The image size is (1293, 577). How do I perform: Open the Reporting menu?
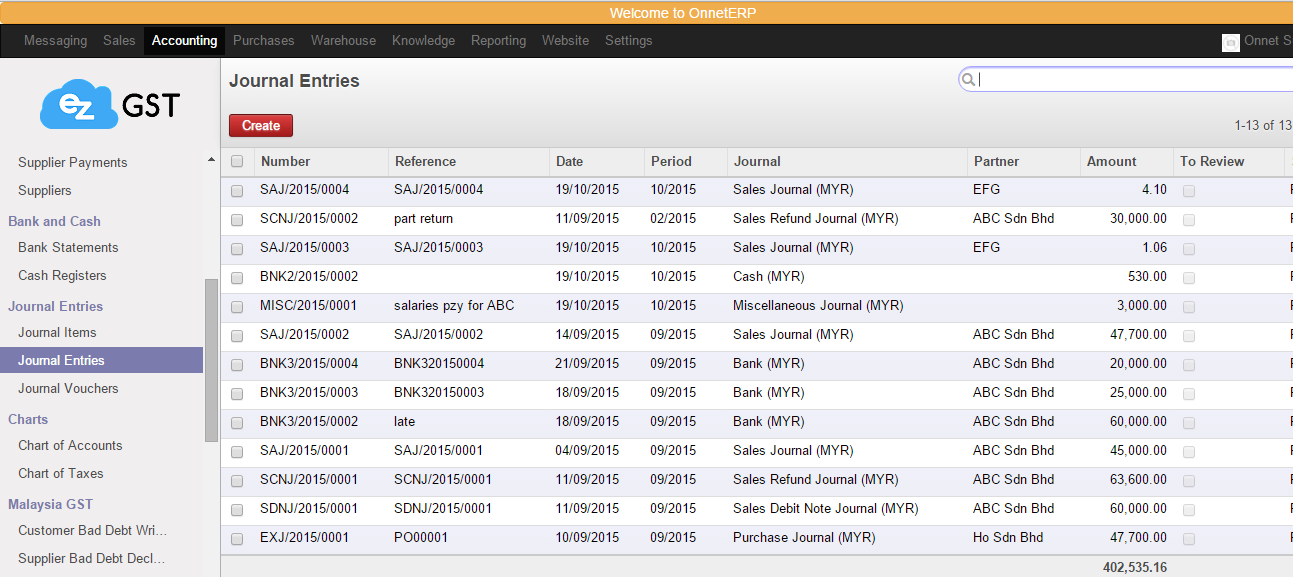[498, 41]
